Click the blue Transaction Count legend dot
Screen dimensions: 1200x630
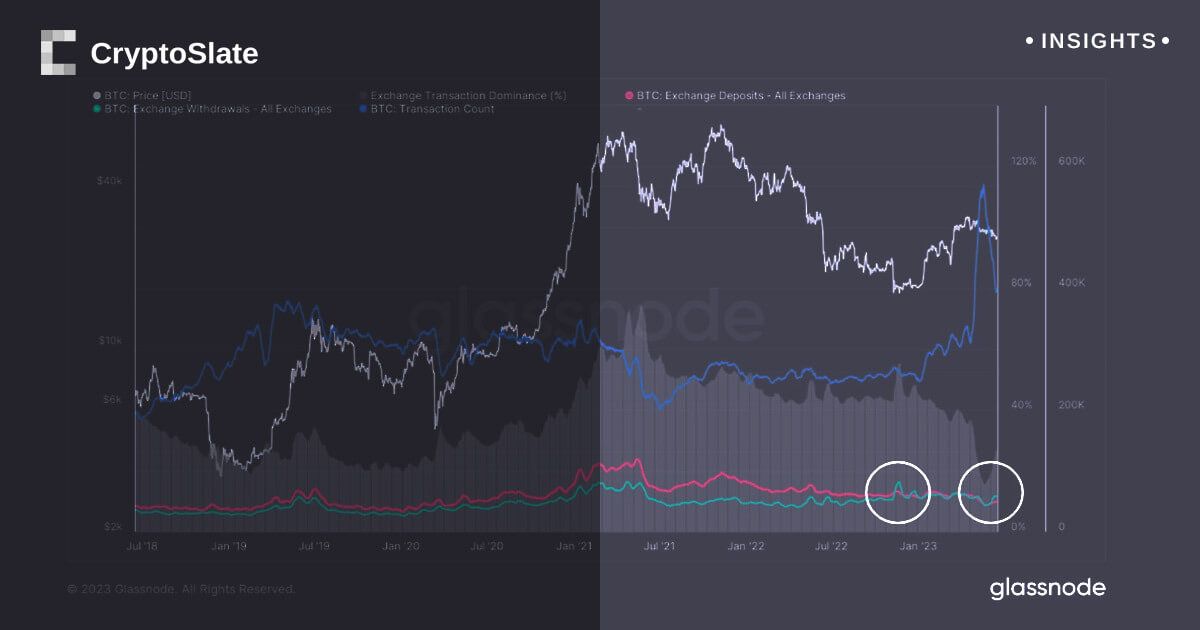[363, 109]
